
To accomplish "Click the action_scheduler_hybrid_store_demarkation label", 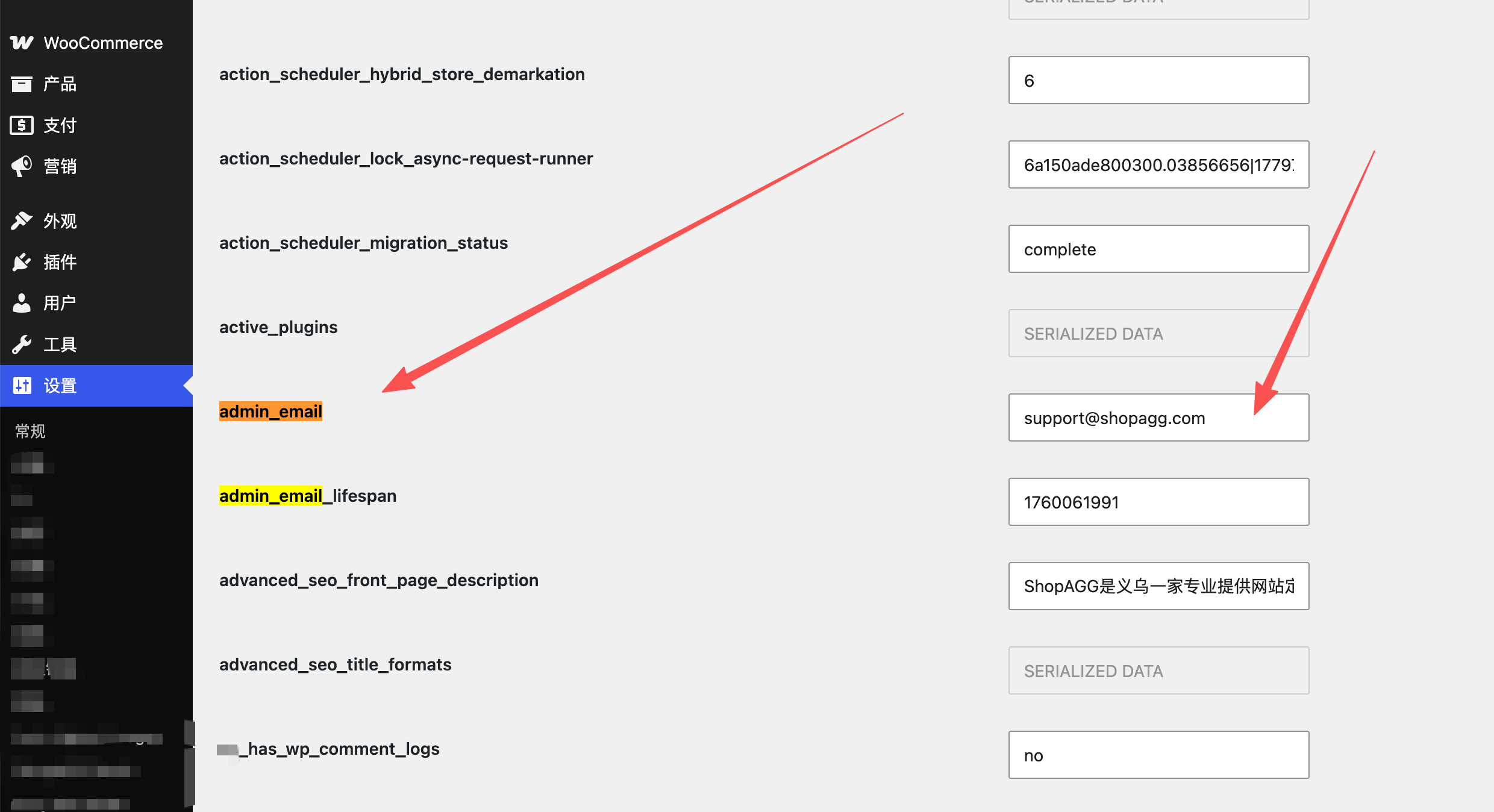I will [402, 74].
